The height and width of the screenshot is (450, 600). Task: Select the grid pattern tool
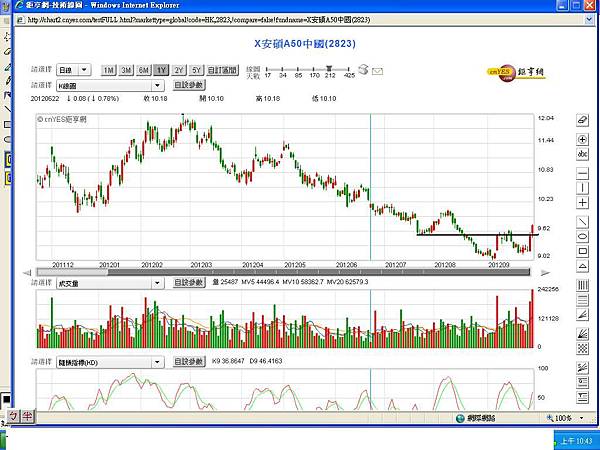click(x=582, y=348)
